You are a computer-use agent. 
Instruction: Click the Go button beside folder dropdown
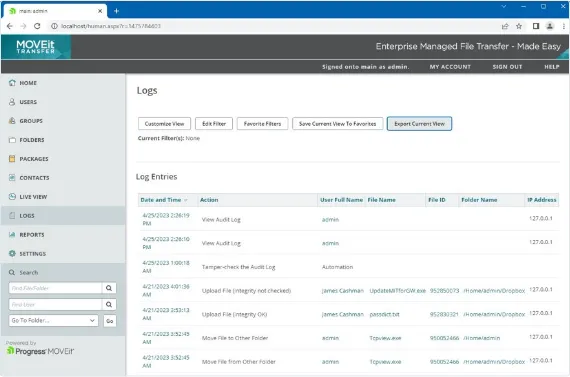109,321
